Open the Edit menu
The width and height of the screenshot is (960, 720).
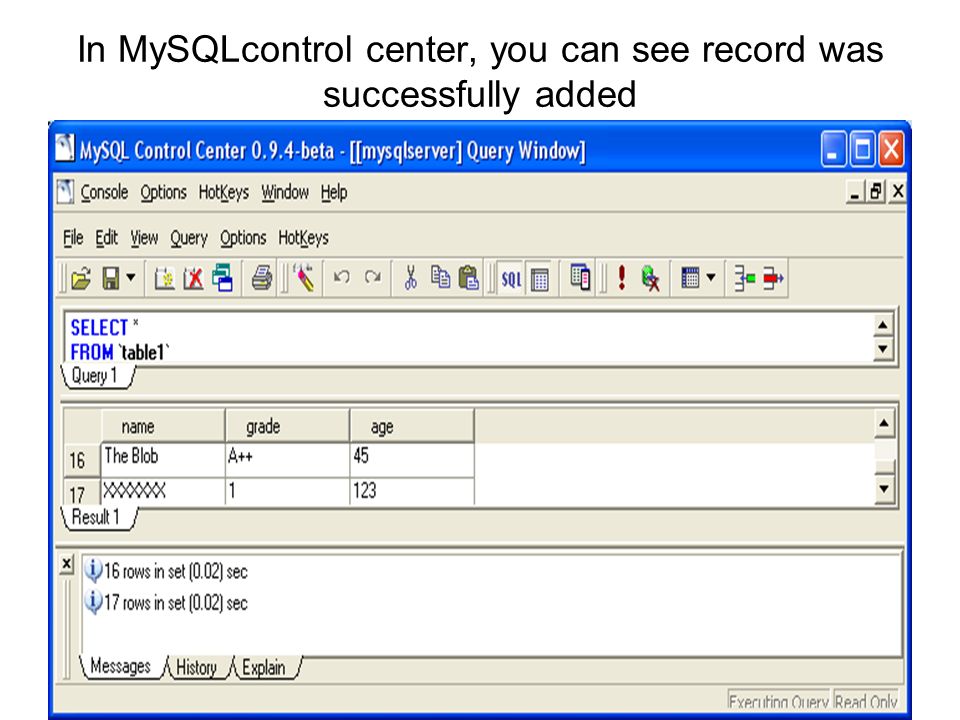point(107,238)
